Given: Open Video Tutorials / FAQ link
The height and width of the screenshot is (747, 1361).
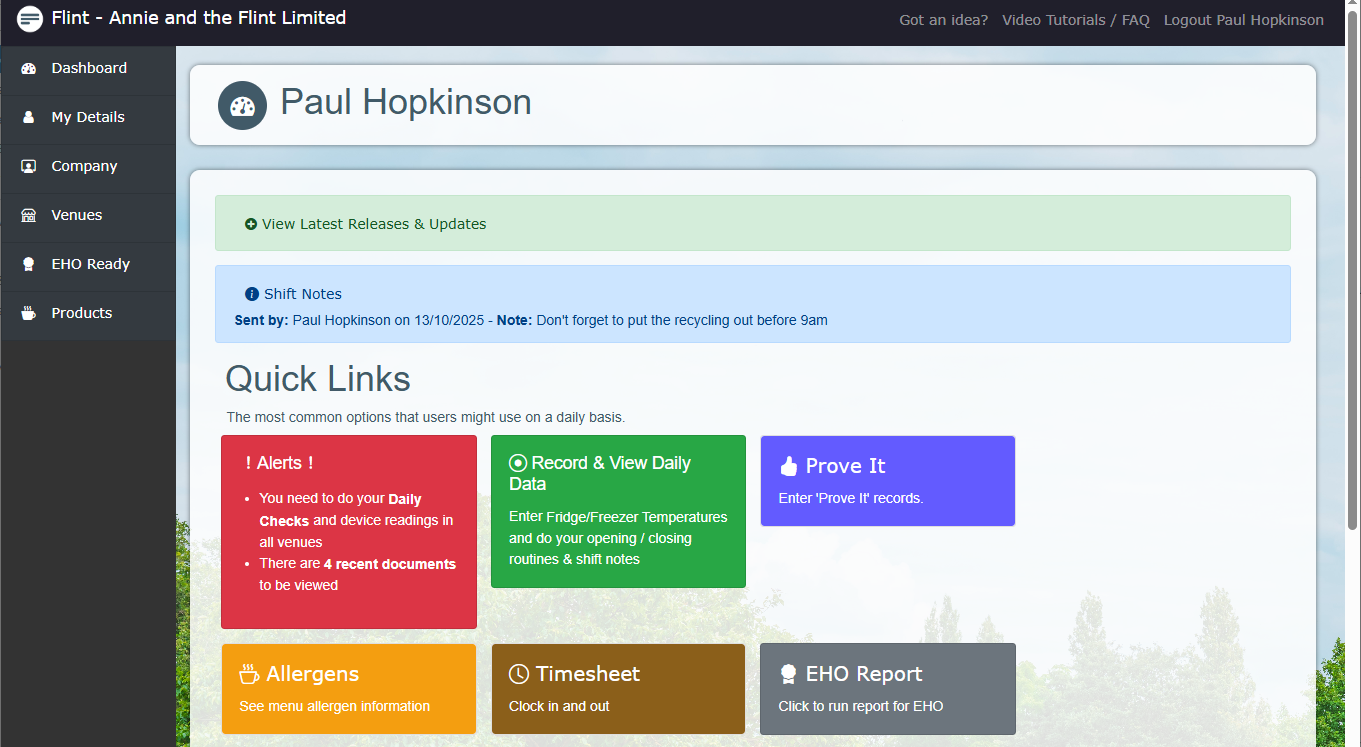Looking at the screenshot, I should click(1075, 20).
